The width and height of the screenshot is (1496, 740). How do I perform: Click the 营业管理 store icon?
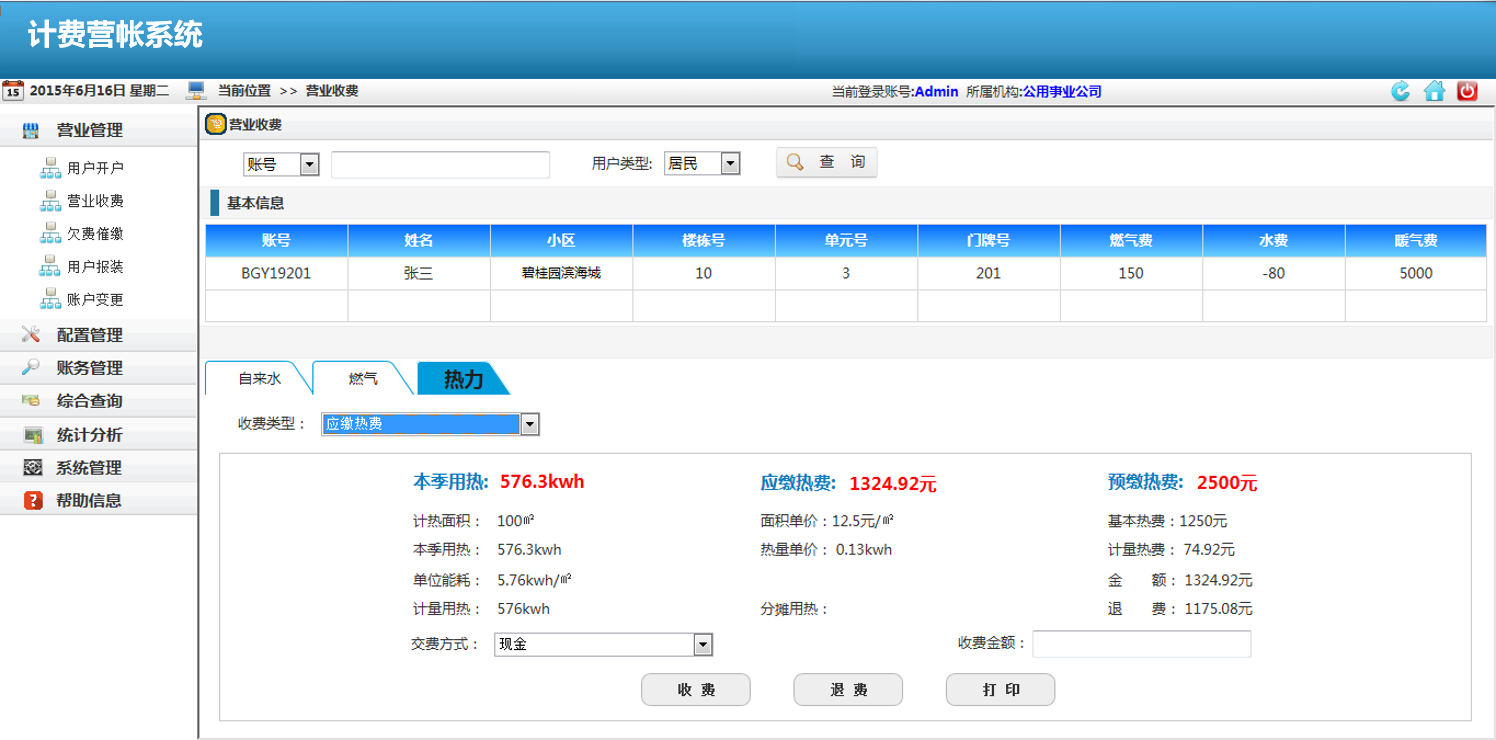(31, 130)
